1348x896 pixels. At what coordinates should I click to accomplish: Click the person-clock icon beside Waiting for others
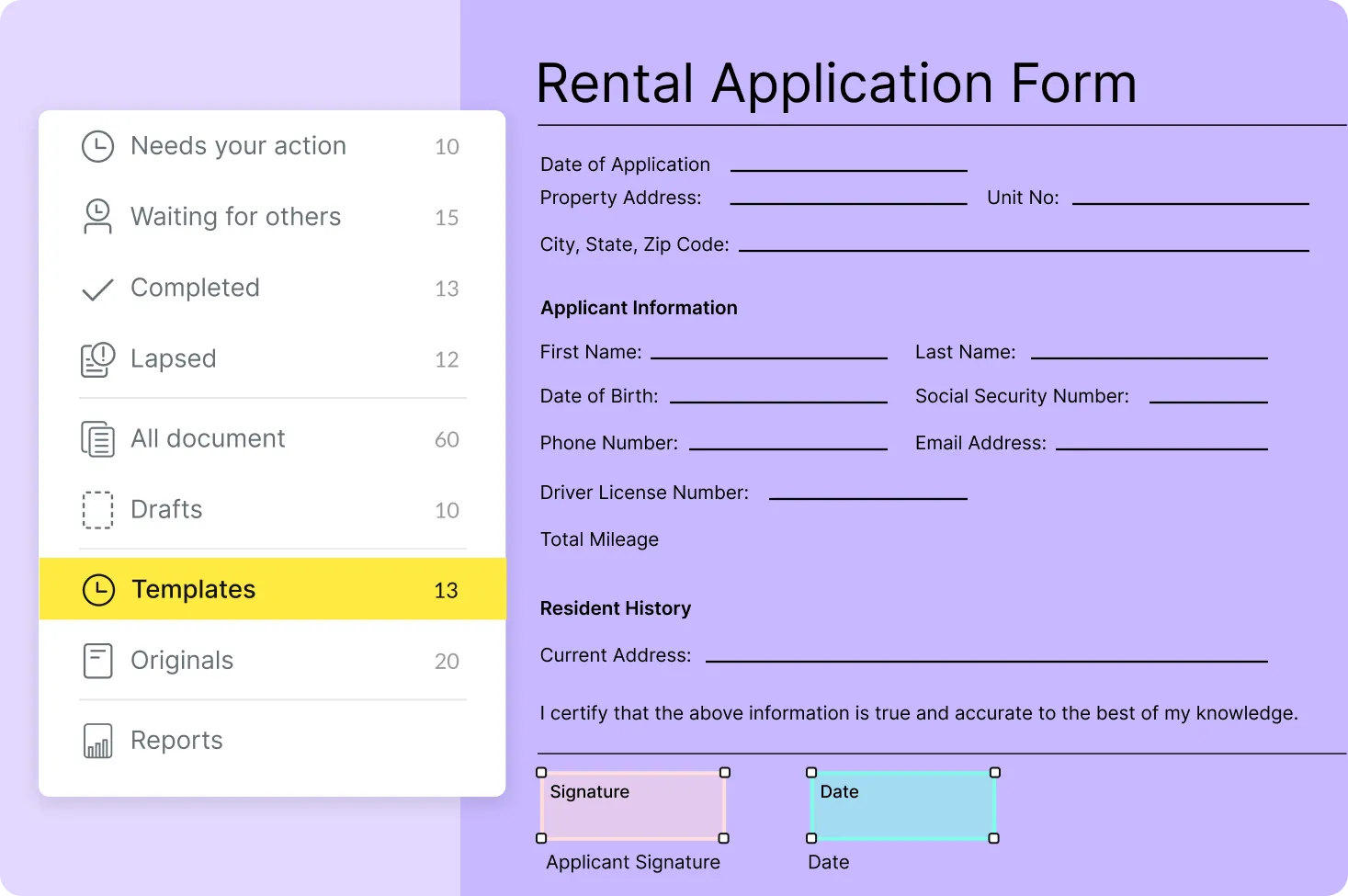[97, 217]
